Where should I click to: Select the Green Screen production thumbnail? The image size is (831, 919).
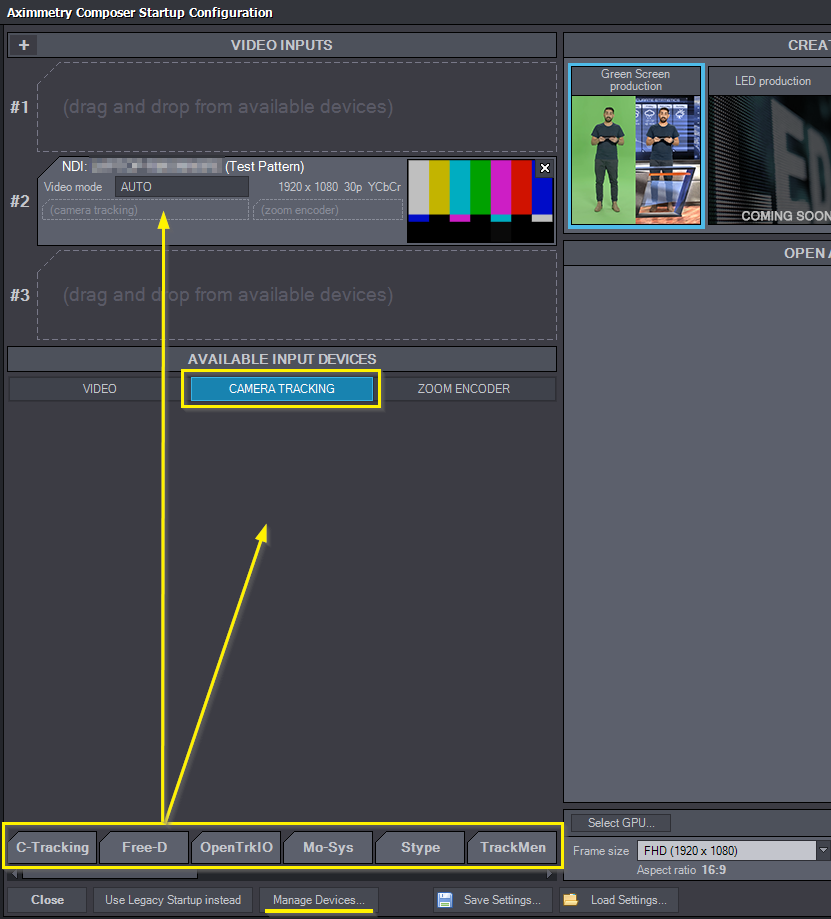(x=636, y=146)
